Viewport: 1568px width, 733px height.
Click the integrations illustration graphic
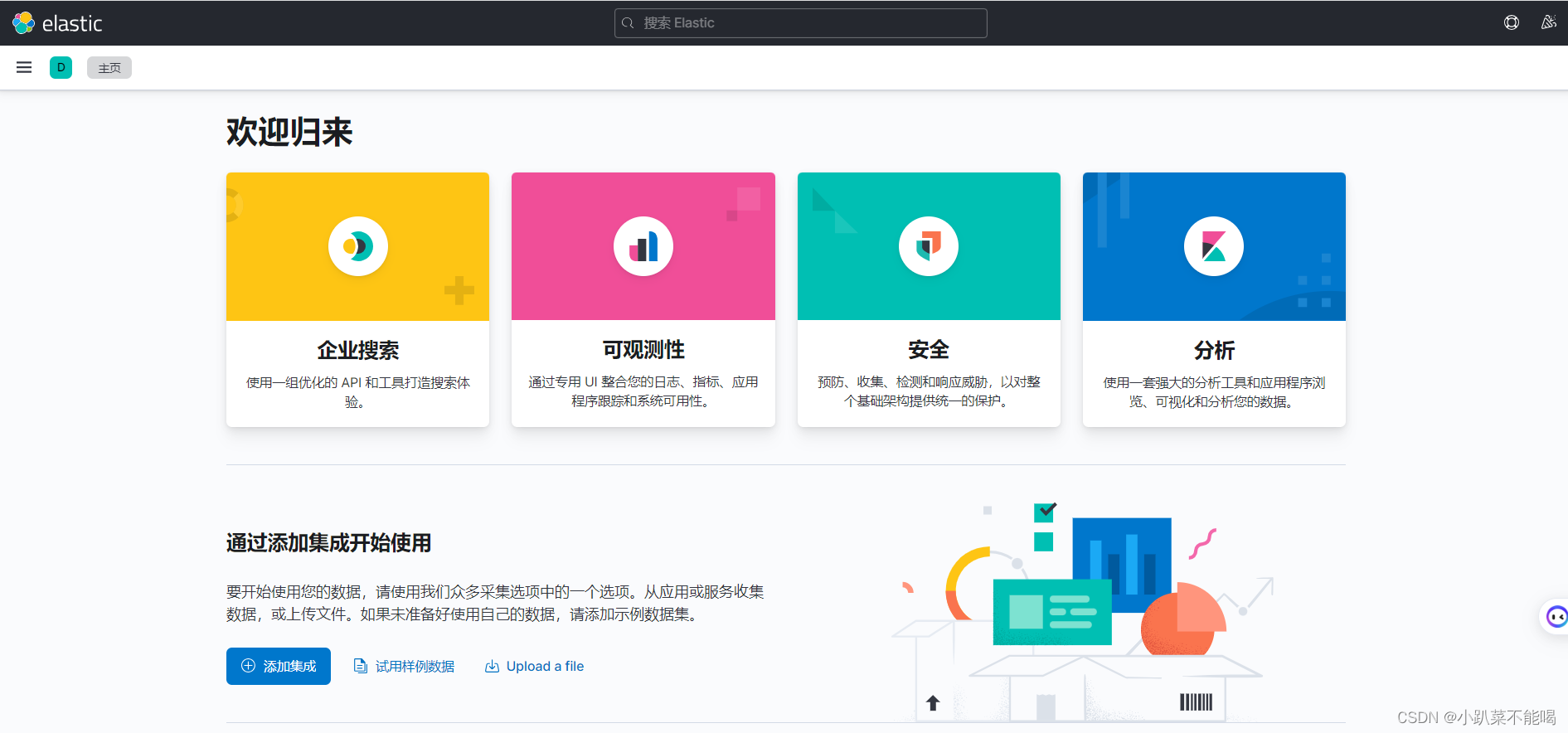point(1082,612)
